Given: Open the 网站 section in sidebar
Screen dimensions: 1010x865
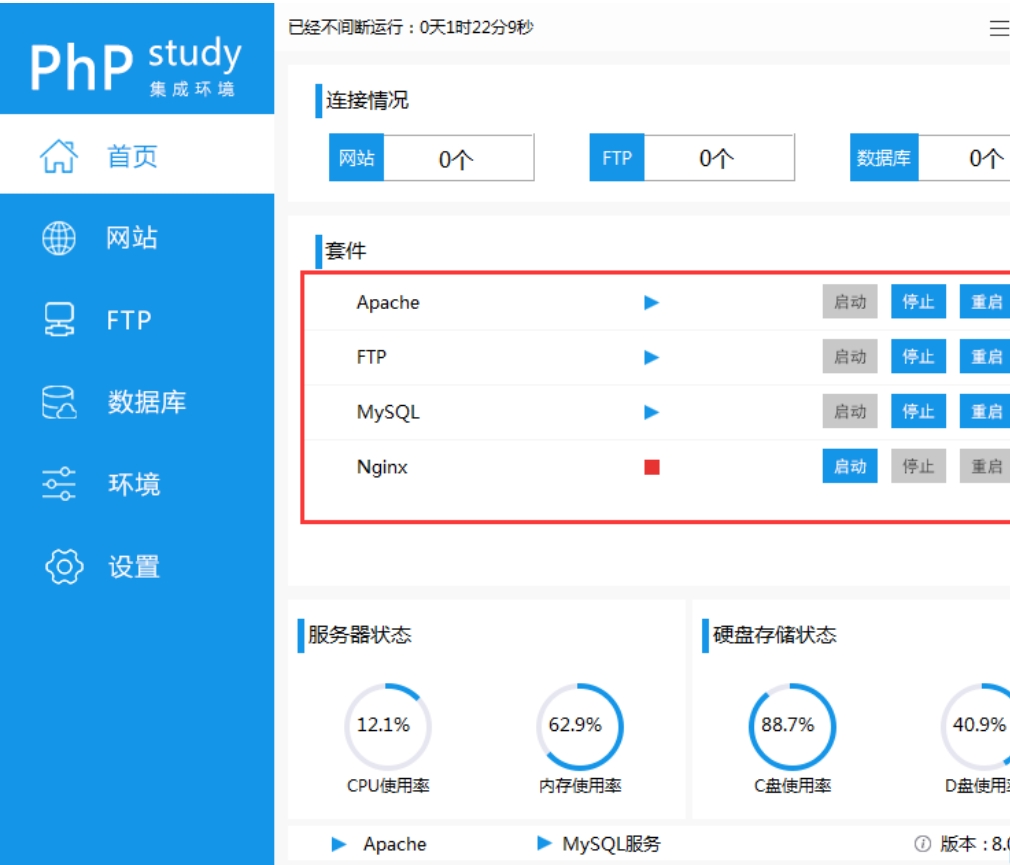Looking at the screenshot, I should click(x=137, y=238).
